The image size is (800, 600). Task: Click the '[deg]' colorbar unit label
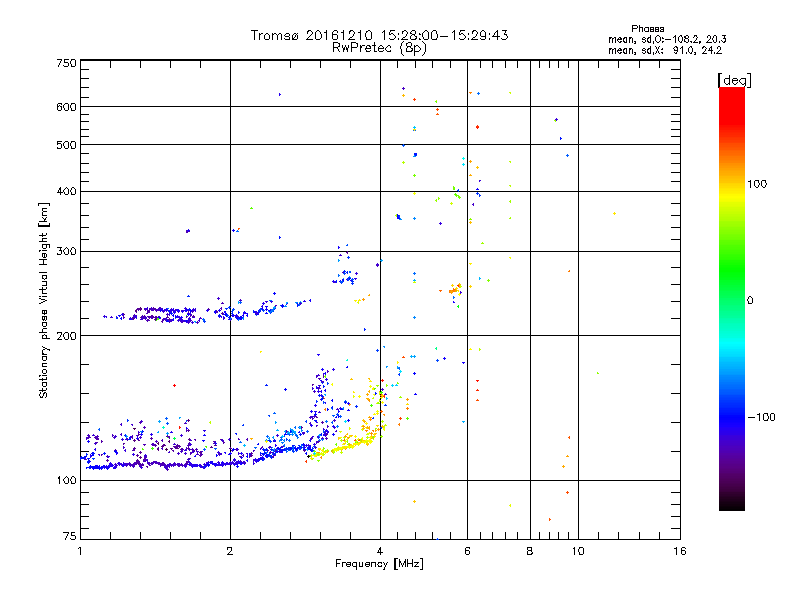point(734,80)
